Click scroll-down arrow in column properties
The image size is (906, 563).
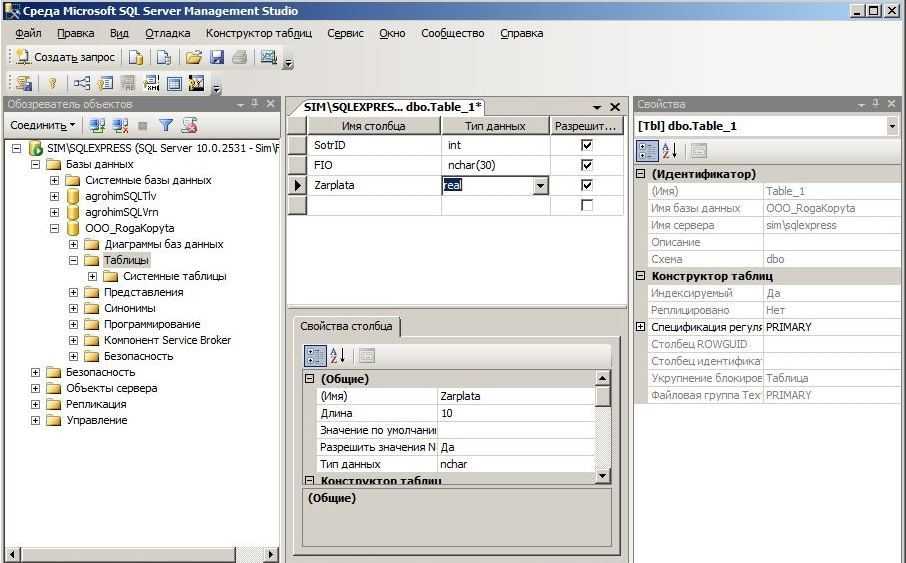point(602,476)
